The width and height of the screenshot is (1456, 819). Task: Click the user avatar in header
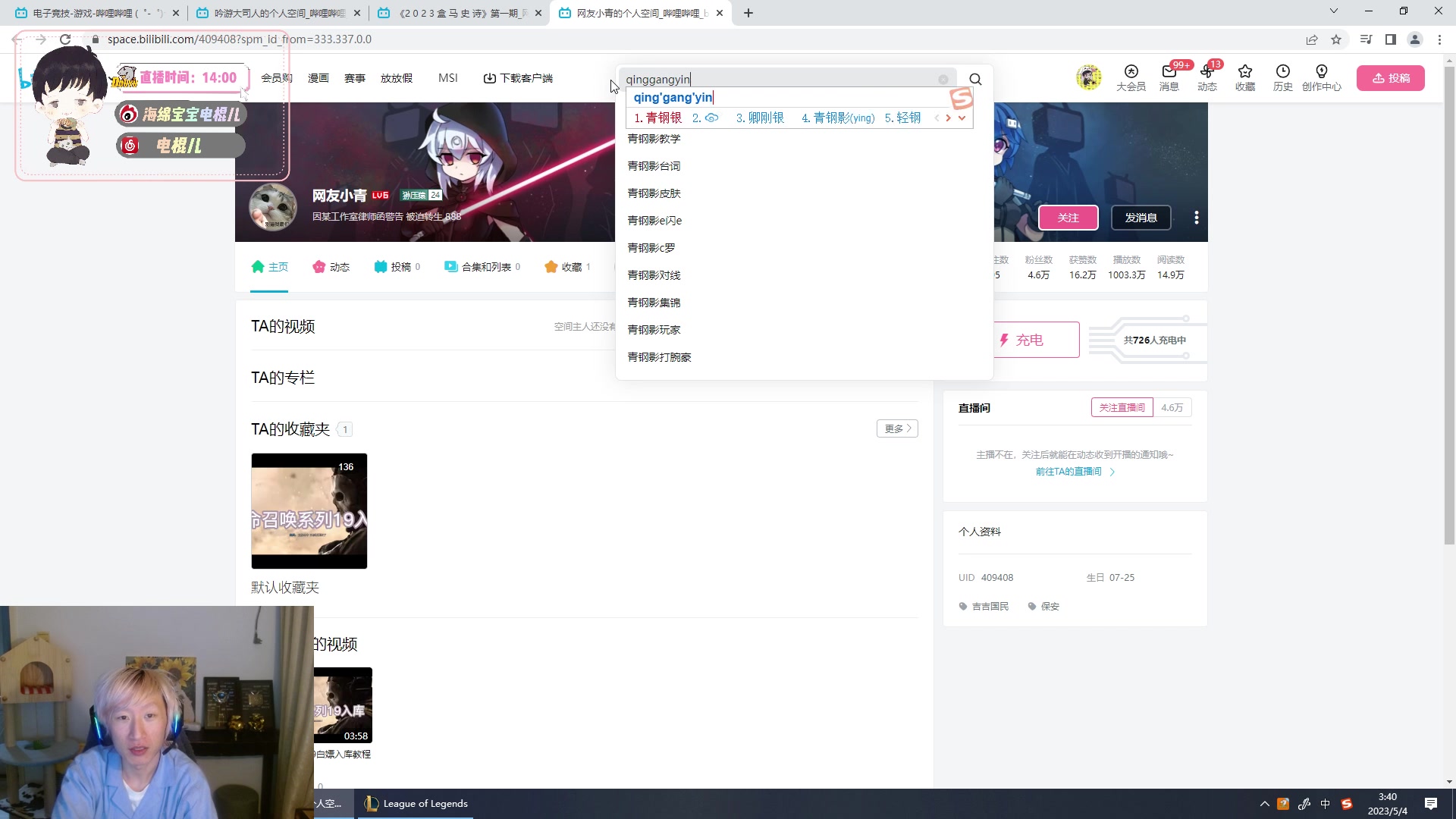click(x=1089, y=77)
